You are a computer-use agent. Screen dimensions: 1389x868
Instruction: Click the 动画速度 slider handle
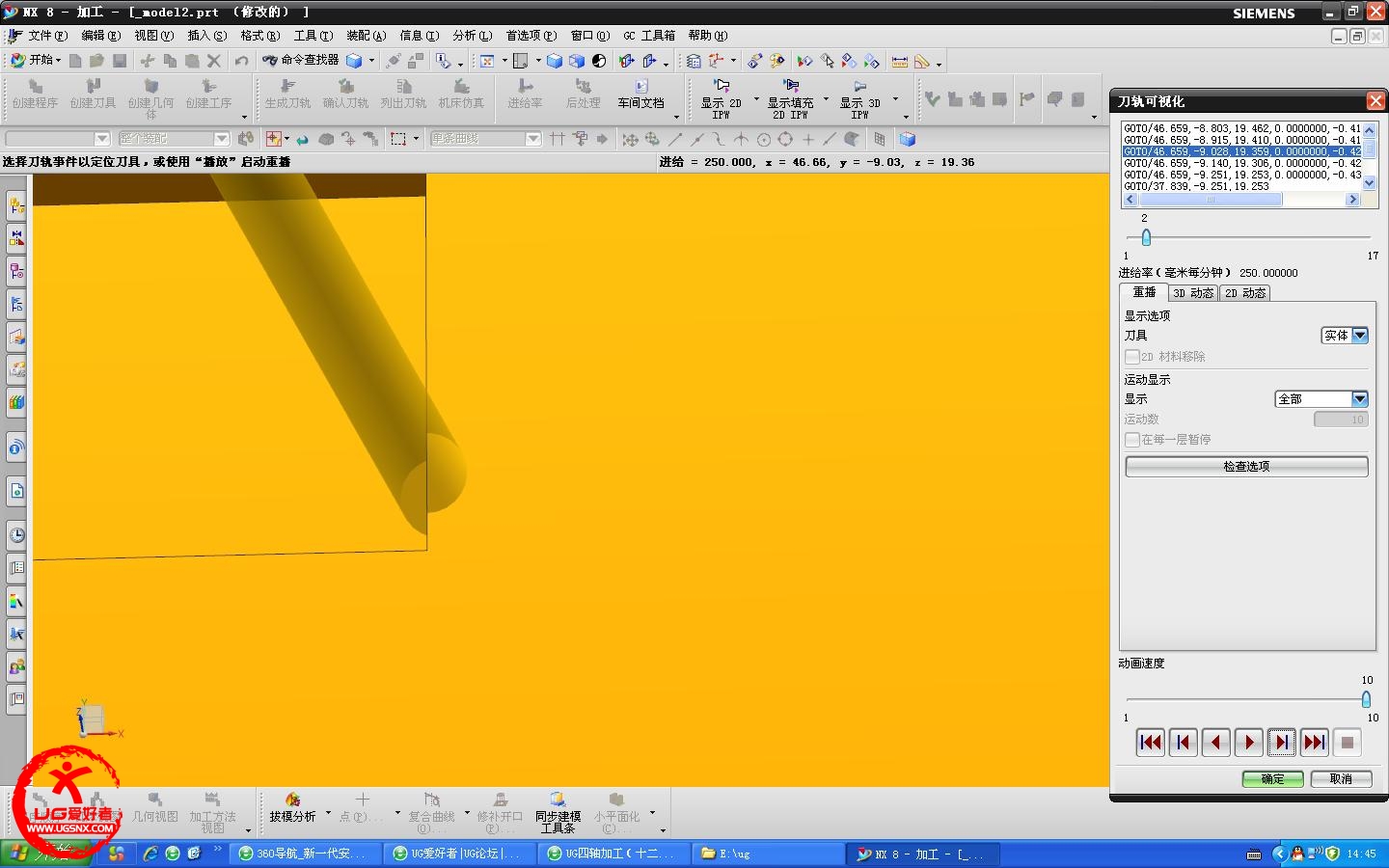1366,699
